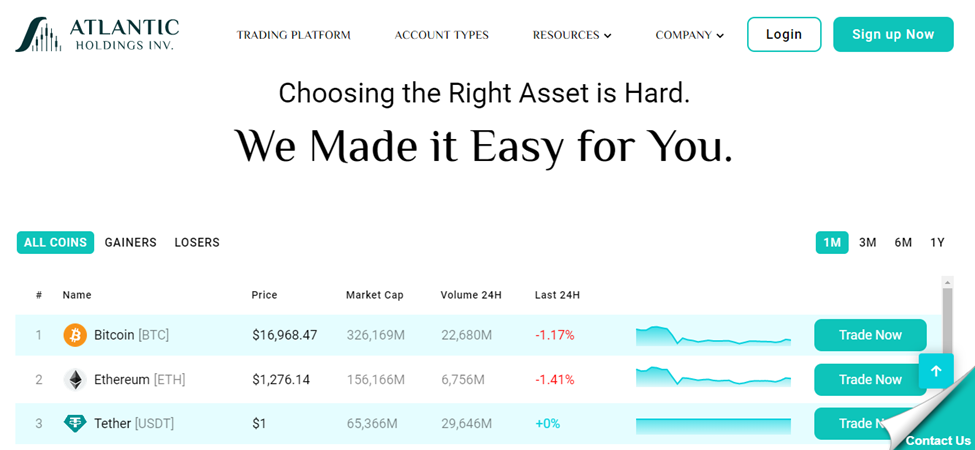
Task: Click the Bitcoin coin icon
Action: click(x=75, y=336)
